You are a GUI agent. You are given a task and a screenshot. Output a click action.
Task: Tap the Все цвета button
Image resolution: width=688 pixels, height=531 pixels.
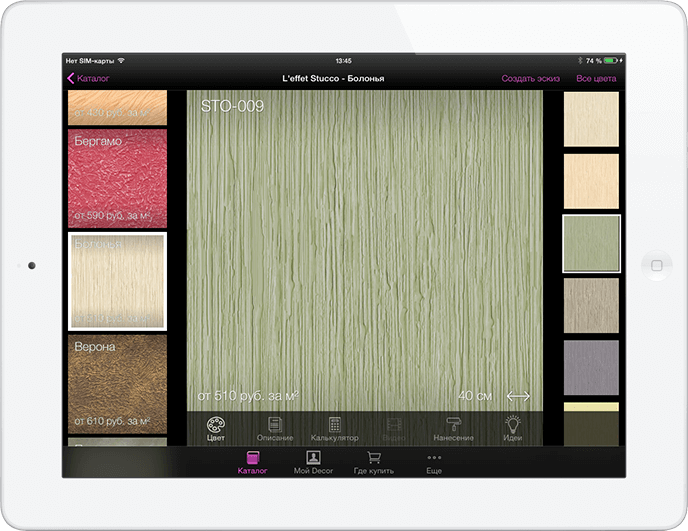coord(596,78)
